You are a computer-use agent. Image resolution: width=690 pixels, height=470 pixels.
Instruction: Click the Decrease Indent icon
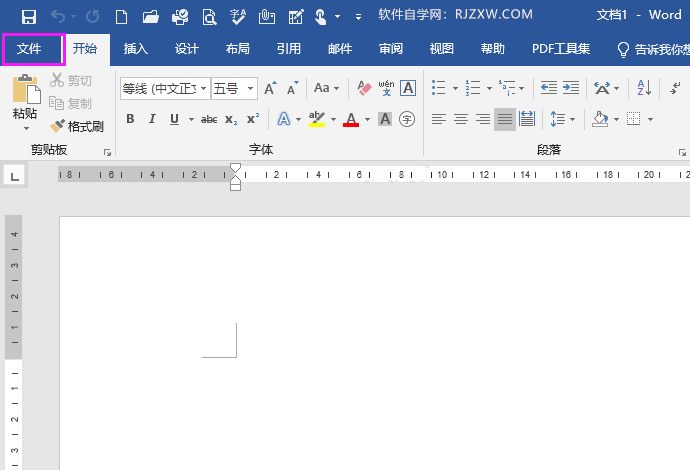[x=548, y=89]
